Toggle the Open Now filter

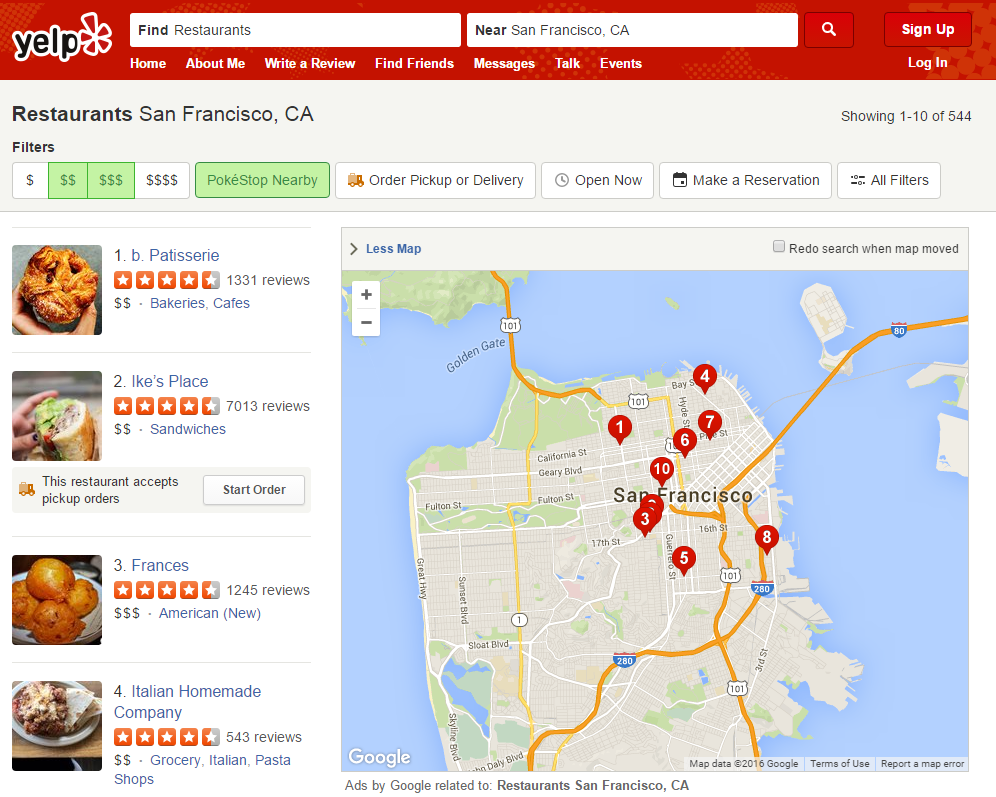pos(597,180)
